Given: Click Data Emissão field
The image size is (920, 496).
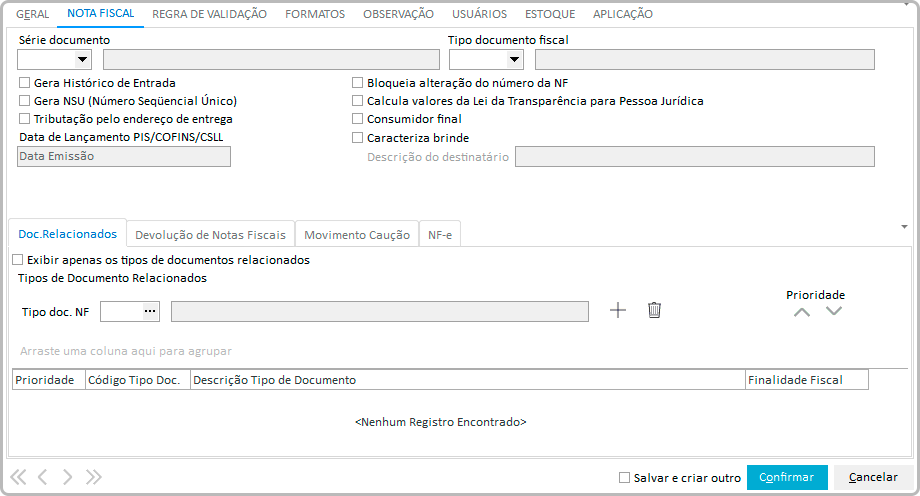Looking at the screenshot, I should pos(124,156).
